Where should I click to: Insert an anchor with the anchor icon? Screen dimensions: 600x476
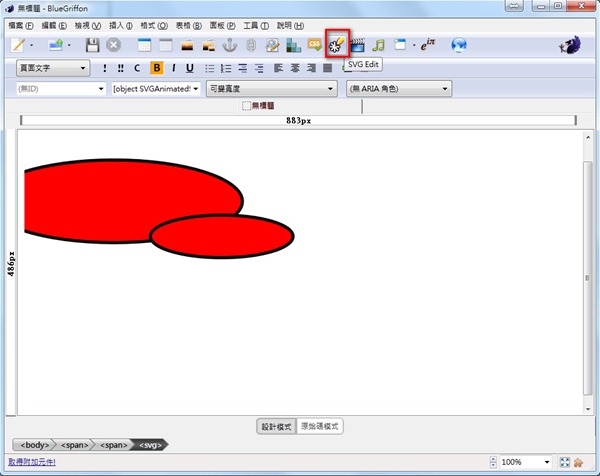(x=230, y=45)
